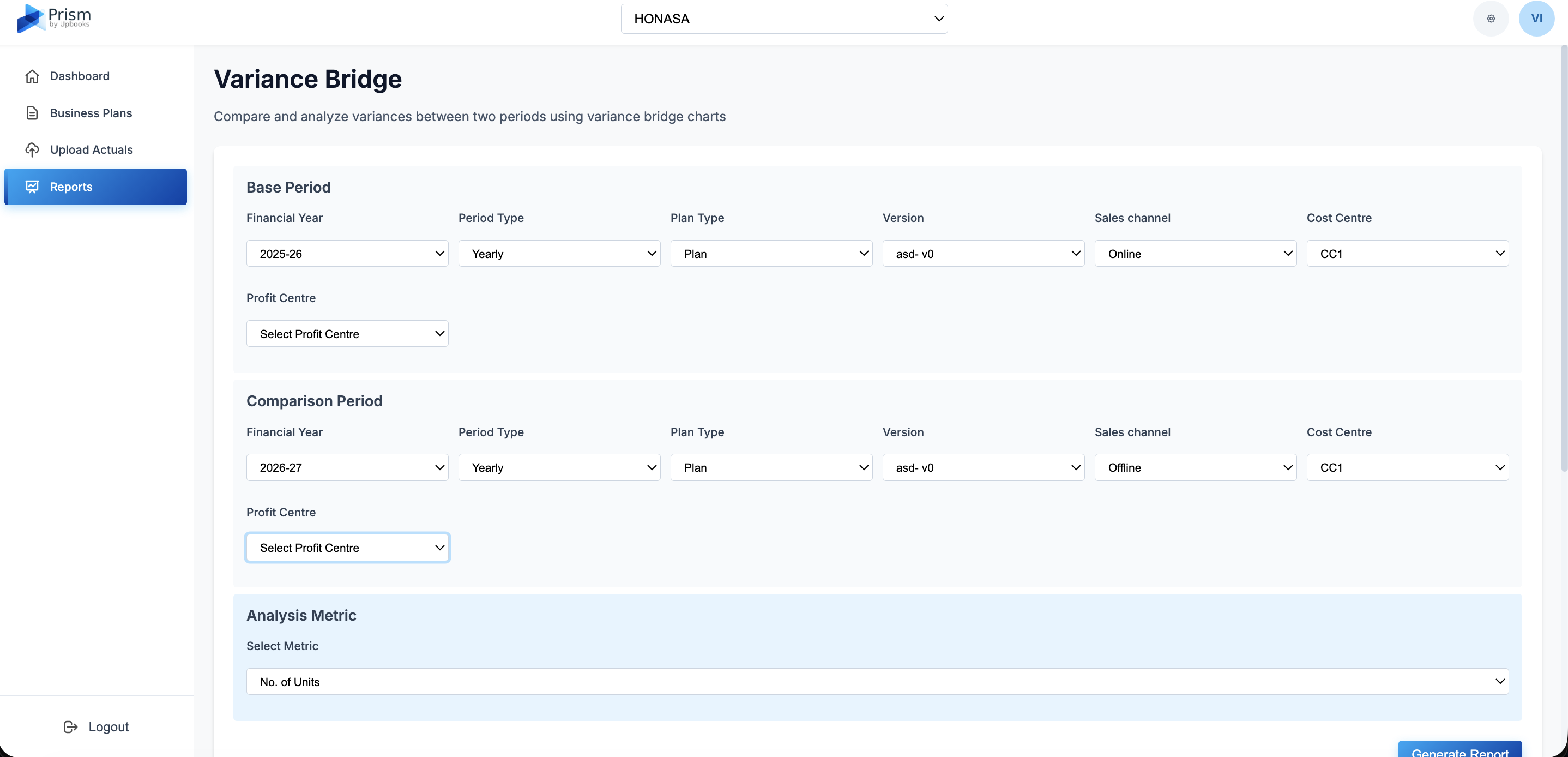Click the Prism by Upbooks logo
The image size is (1568, 757).
[53, 18]
